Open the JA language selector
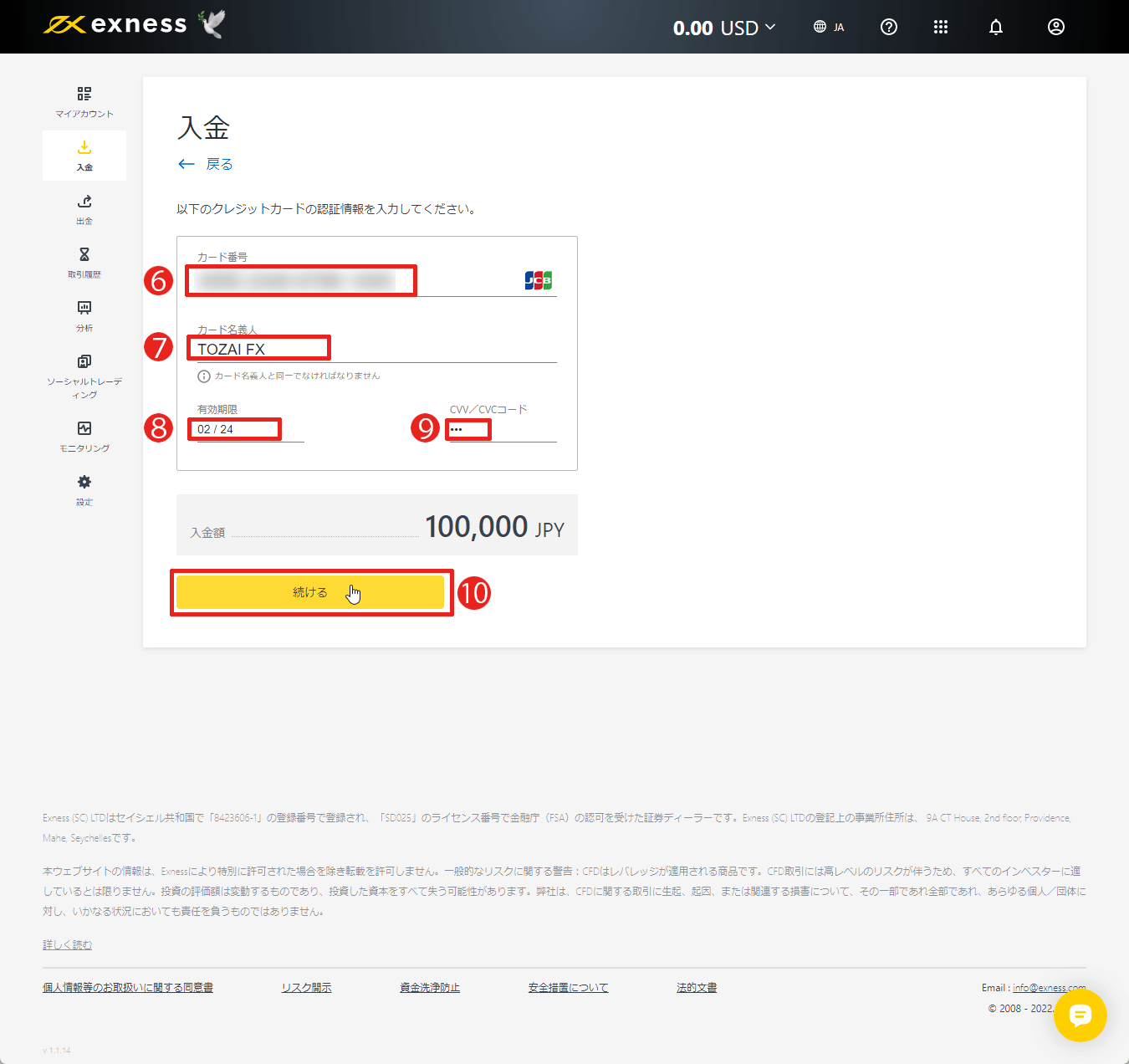 pos(829,26)
